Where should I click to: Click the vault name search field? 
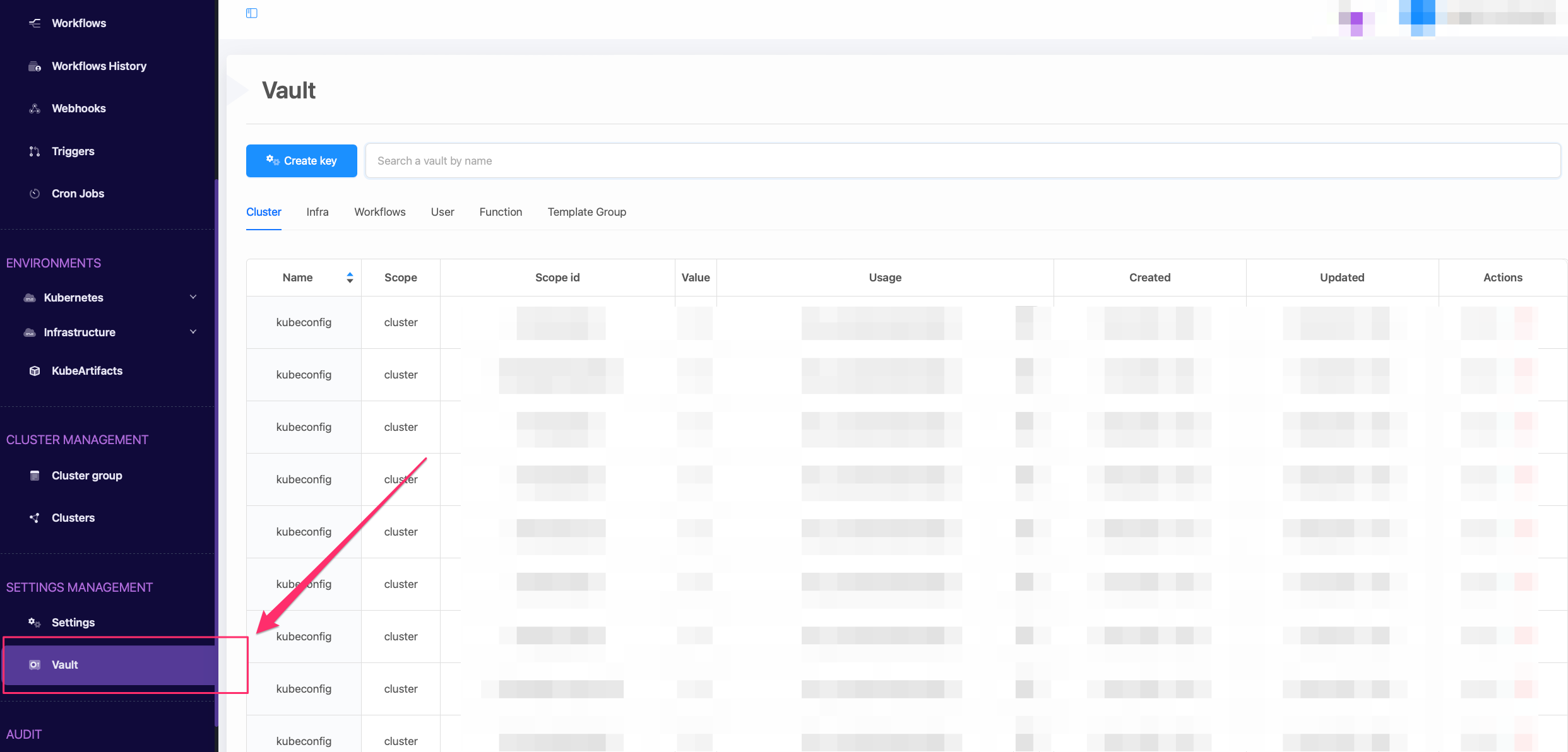tap(962, 161)
